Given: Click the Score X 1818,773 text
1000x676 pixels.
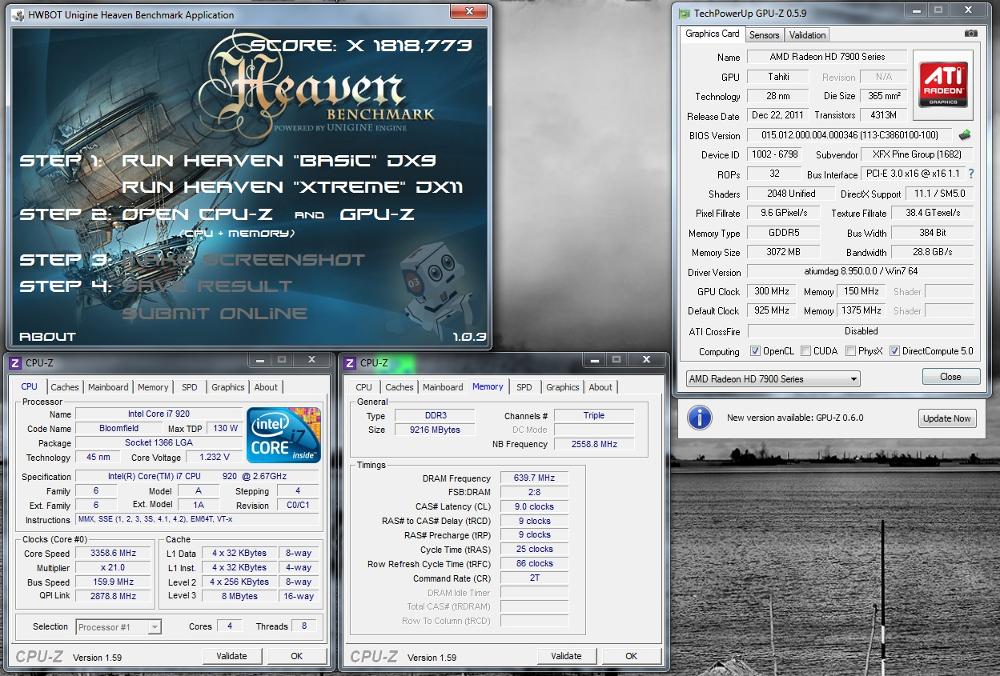Looking at the screenshot, I should (361, 45).
